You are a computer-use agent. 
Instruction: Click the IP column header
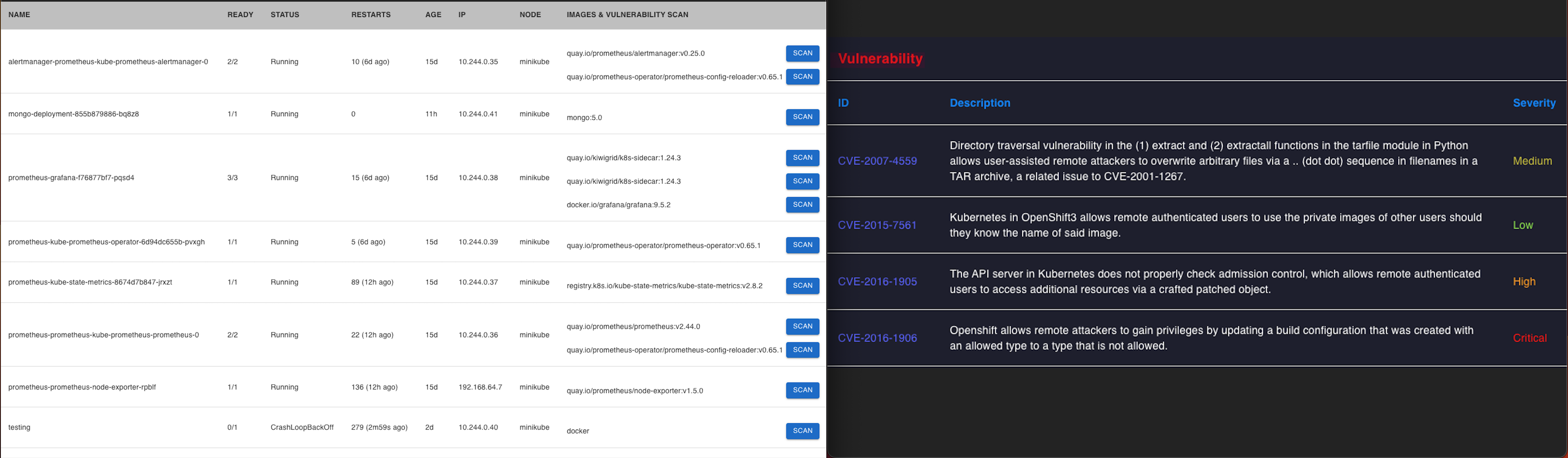point(462,15)
